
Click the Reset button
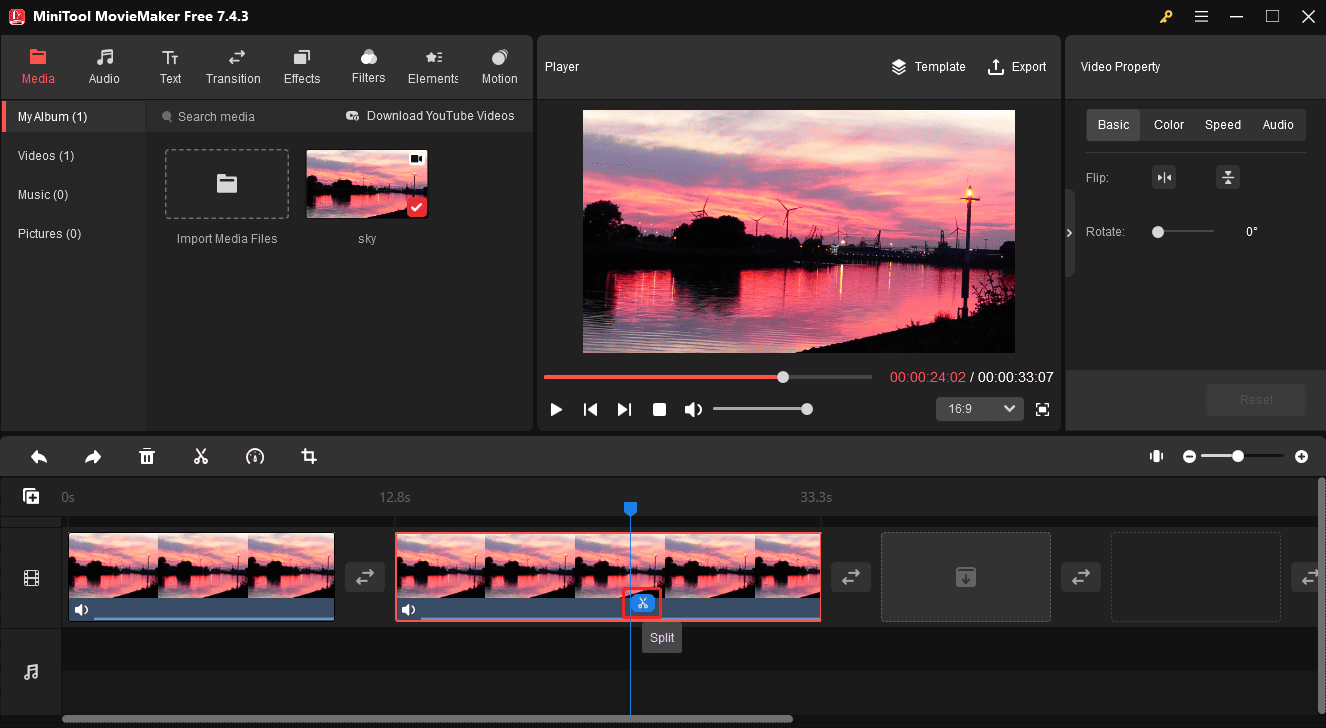pos(1256,400)
